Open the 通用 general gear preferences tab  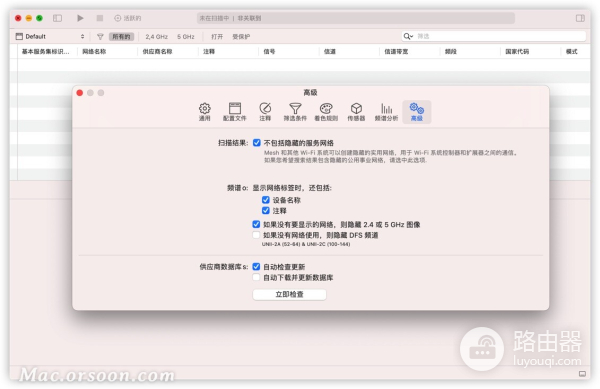pyautogui.click(x=204, y=112)
